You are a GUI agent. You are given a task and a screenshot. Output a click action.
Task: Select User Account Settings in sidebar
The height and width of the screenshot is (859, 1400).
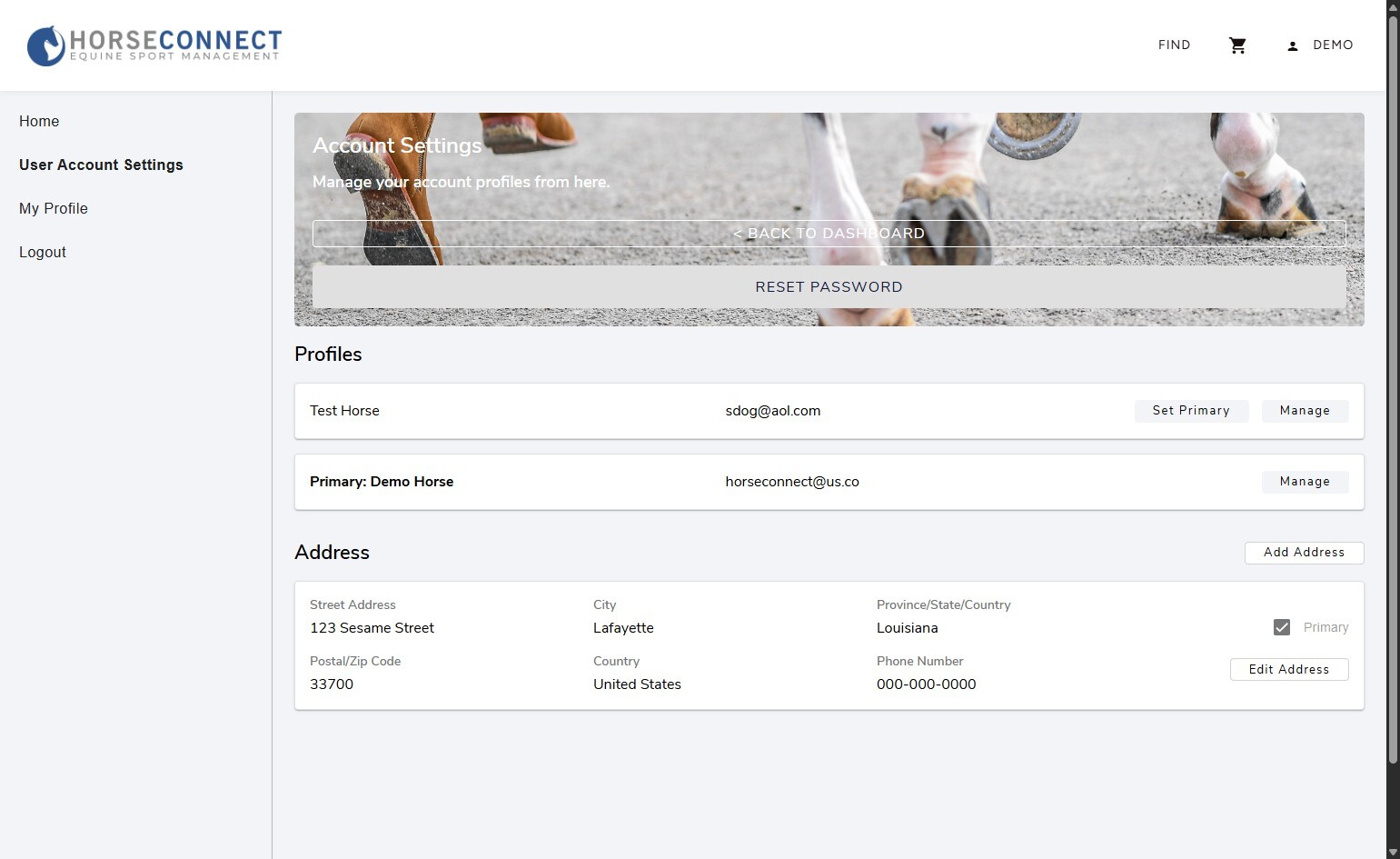point(101,165)
